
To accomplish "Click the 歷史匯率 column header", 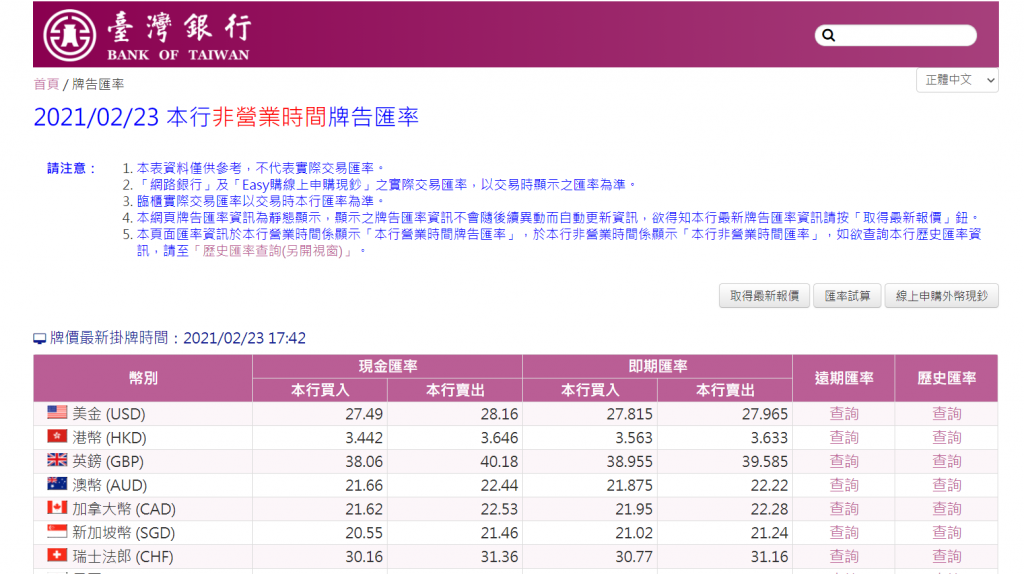I will click(946, 378).
